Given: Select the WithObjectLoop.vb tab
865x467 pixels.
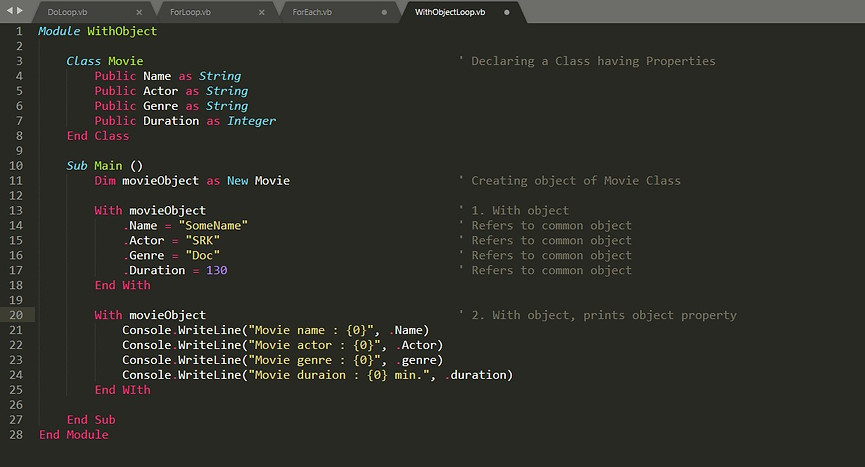Looking at the screenshot, I should [461, 12].
